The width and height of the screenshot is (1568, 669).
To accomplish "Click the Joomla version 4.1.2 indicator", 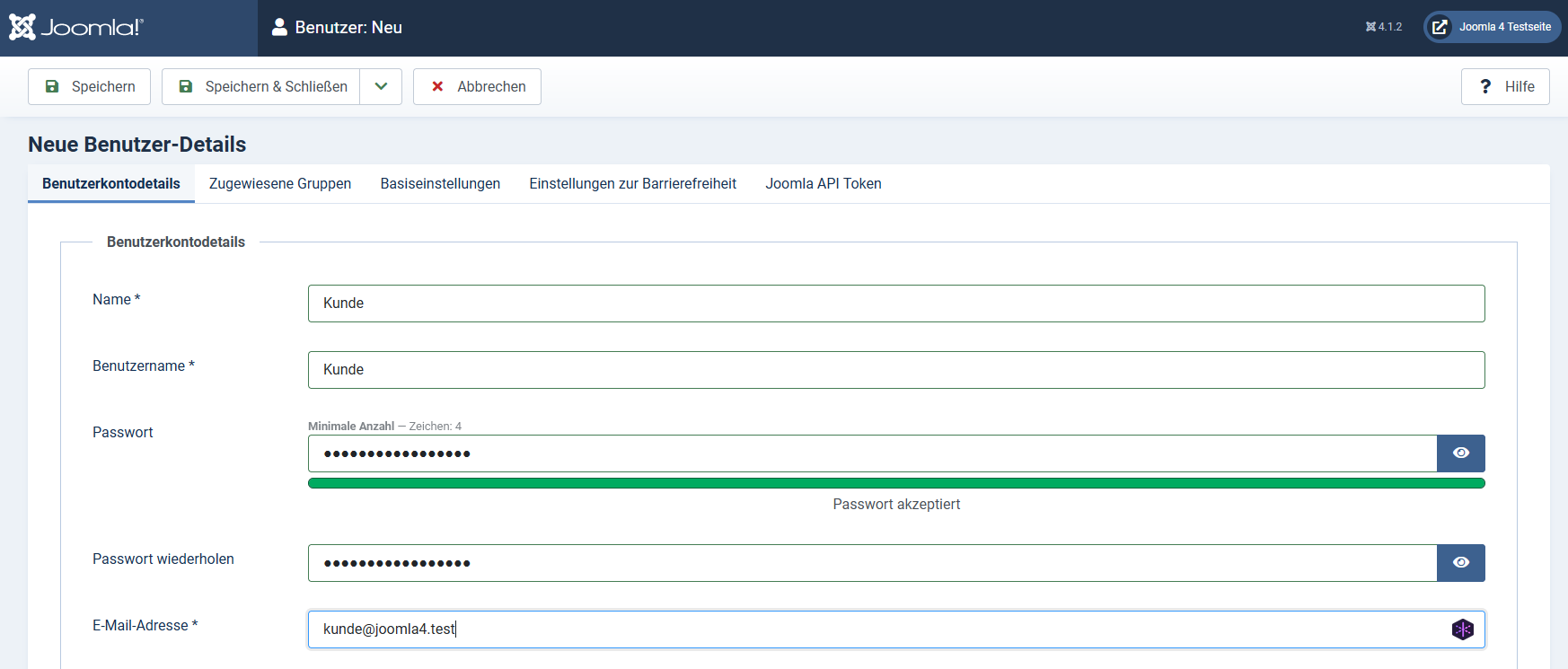I will point(1383,27).
